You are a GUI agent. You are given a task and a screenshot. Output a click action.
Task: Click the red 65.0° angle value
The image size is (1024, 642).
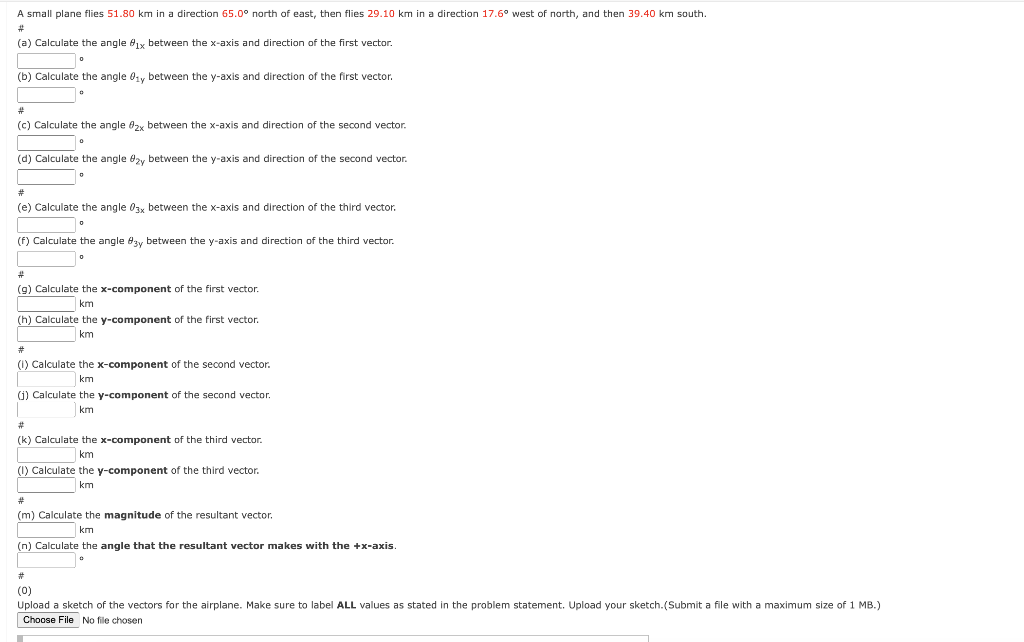[236, 14]
